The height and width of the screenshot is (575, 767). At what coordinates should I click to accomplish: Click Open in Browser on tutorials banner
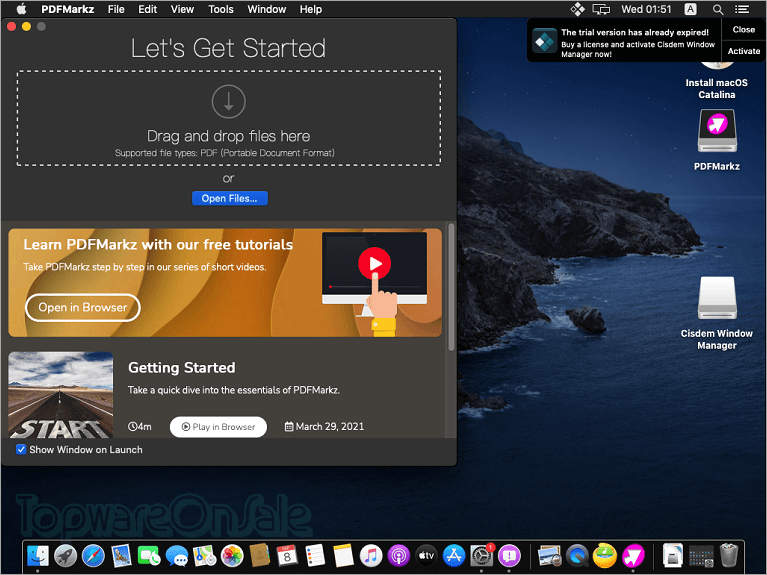coord(83,307)
